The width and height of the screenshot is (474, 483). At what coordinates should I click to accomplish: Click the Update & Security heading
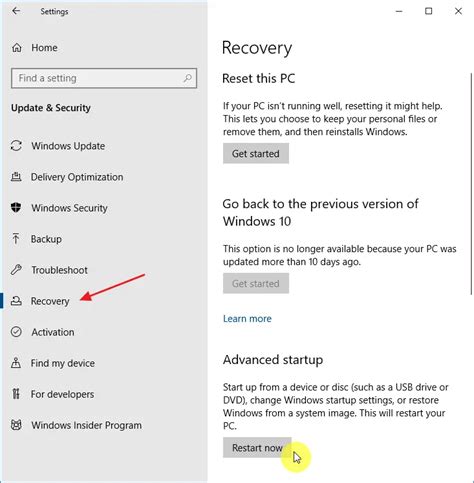point(51,108)
